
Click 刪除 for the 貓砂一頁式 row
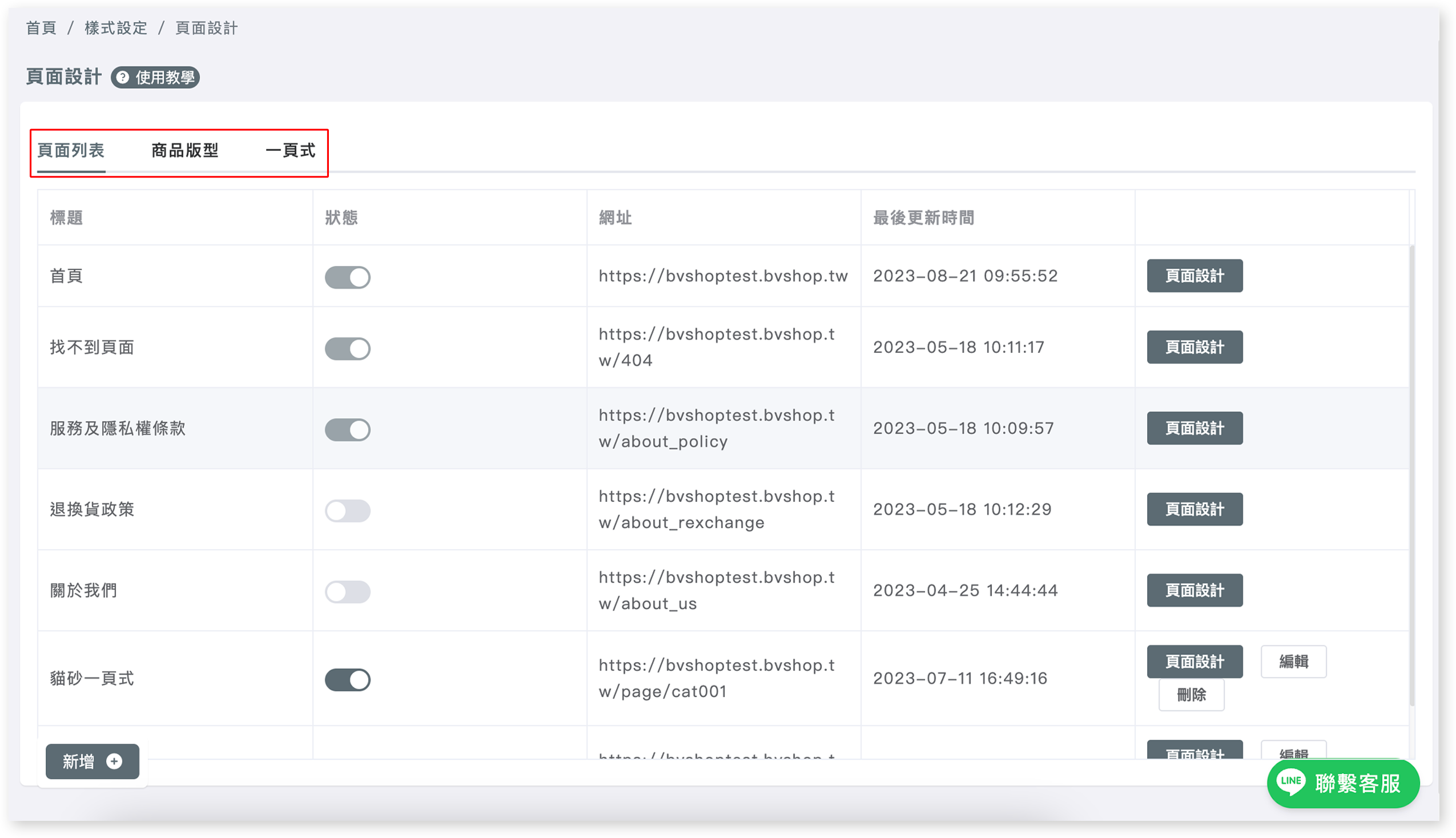coord(1190,695)
